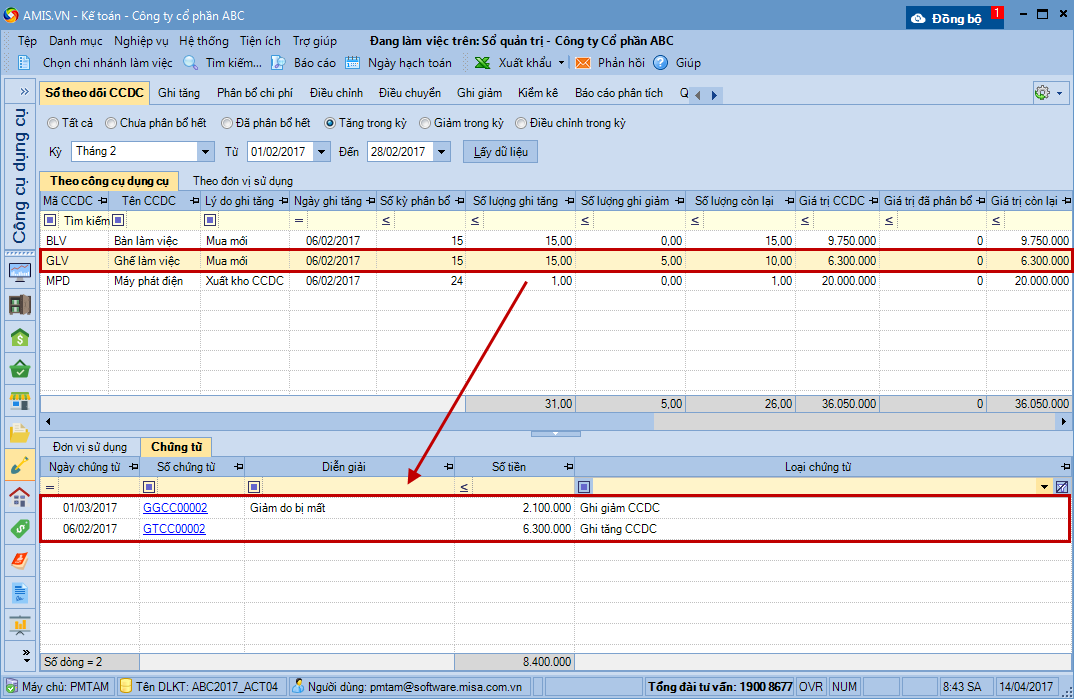Screen dimensions: 1074x699
Task: Switch to the Ghi tăng tab
Action: click(179, 93)
